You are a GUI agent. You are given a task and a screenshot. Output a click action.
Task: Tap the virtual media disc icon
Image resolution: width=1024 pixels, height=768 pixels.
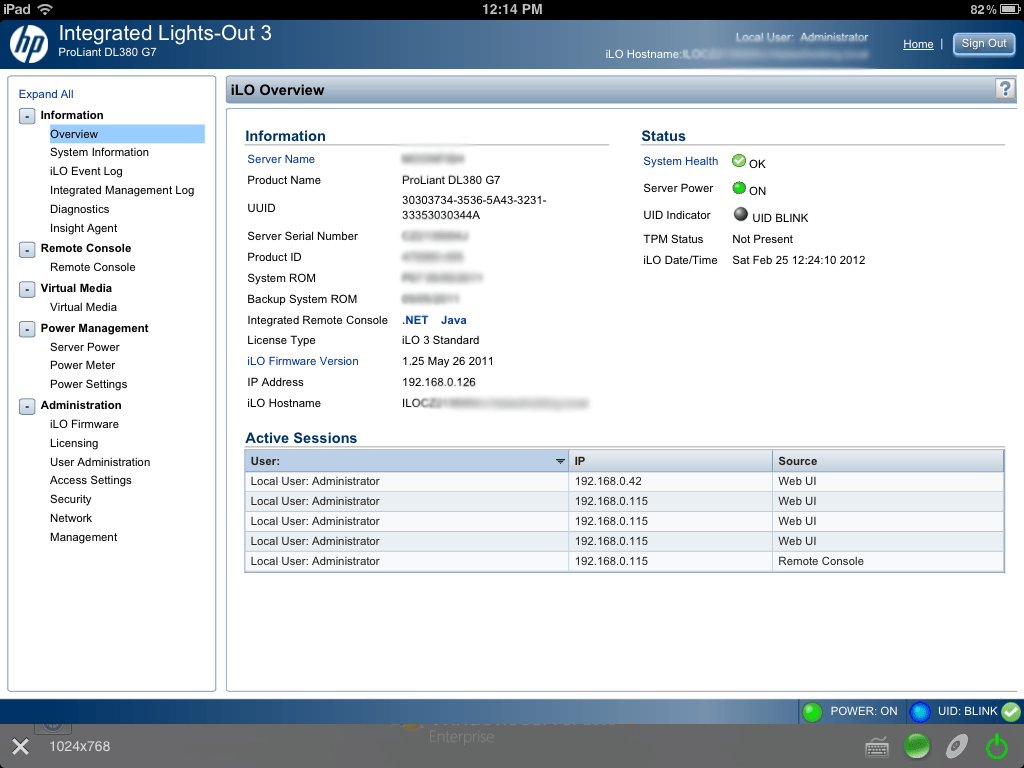click(x=957, y=746)
